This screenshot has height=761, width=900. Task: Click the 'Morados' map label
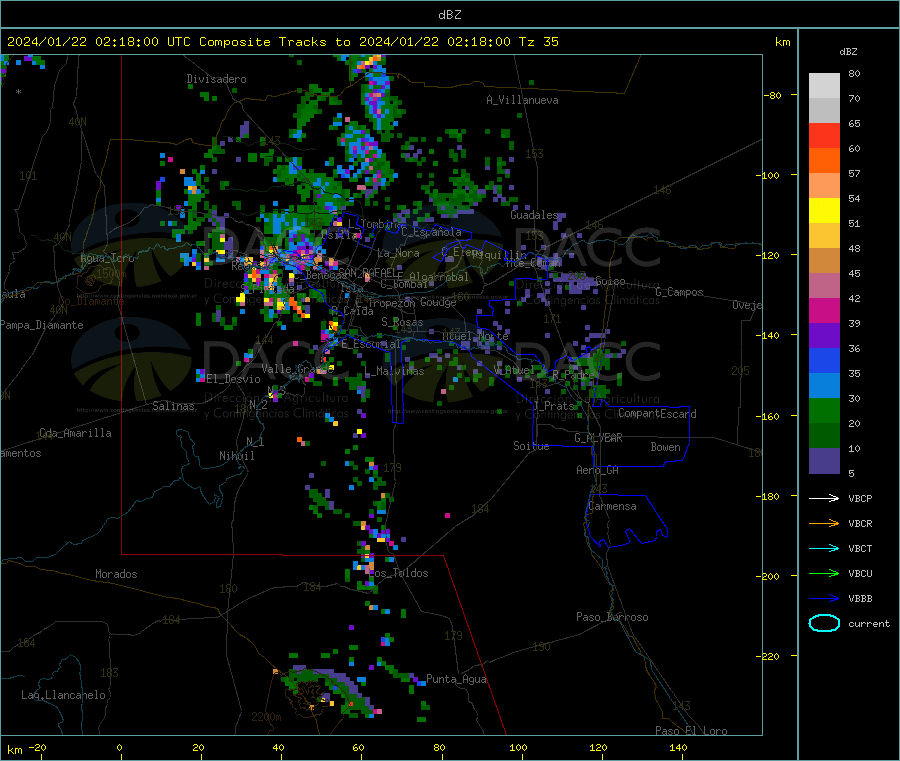(116, 574)
